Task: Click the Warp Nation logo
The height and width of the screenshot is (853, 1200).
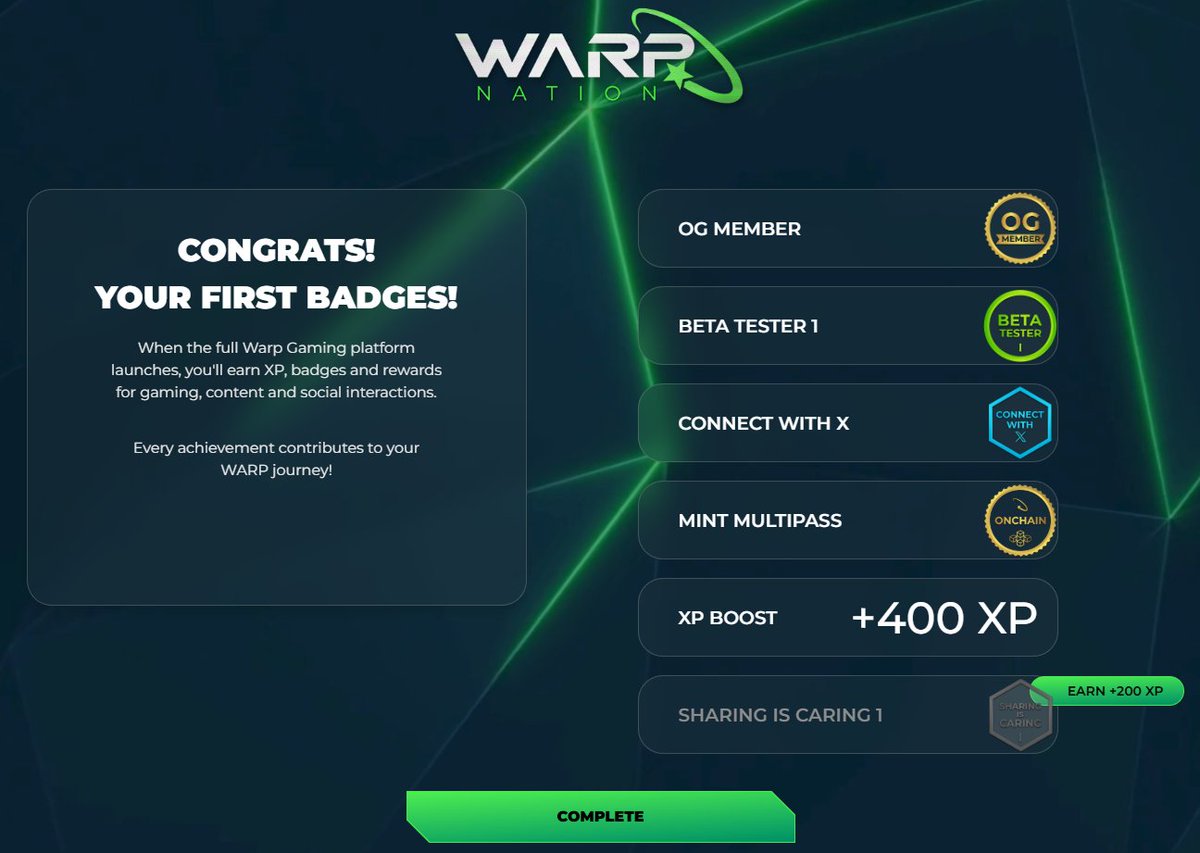Action: click(599, 56)
